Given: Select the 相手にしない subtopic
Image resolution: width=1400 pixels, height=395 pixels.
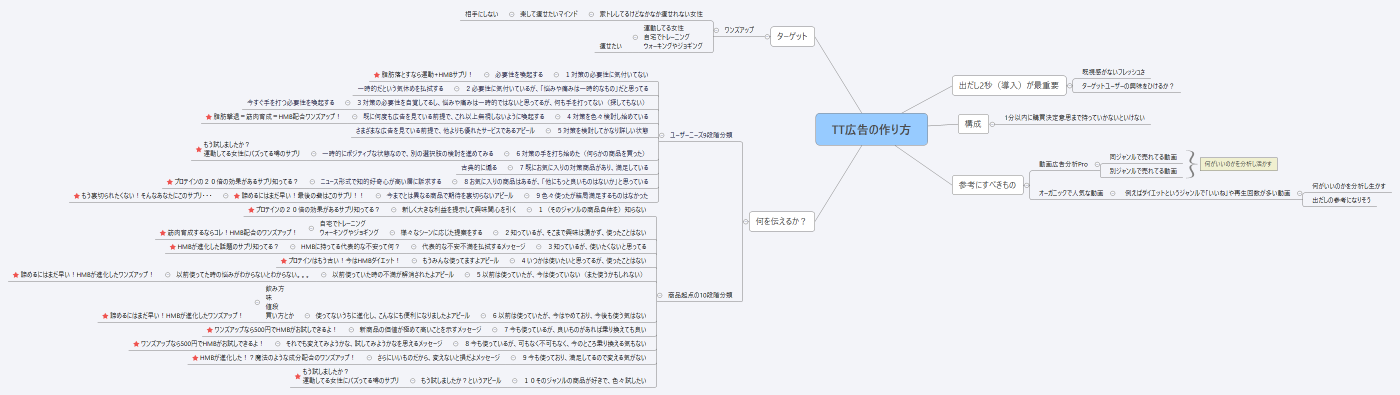Looking at the screenshot, I should [482, 15].
